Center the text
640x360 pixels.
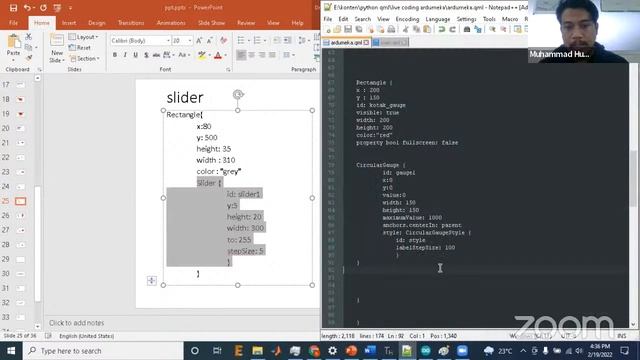click(x=251, y=55)
